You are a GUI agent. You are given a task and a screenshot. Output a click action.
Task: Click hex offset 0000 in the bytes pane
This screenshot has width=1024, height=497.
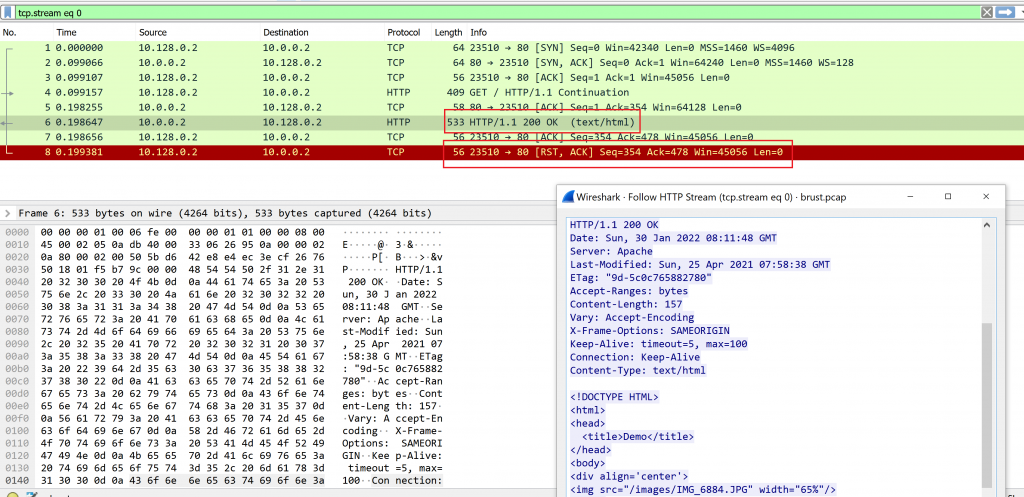pos(16,232)
